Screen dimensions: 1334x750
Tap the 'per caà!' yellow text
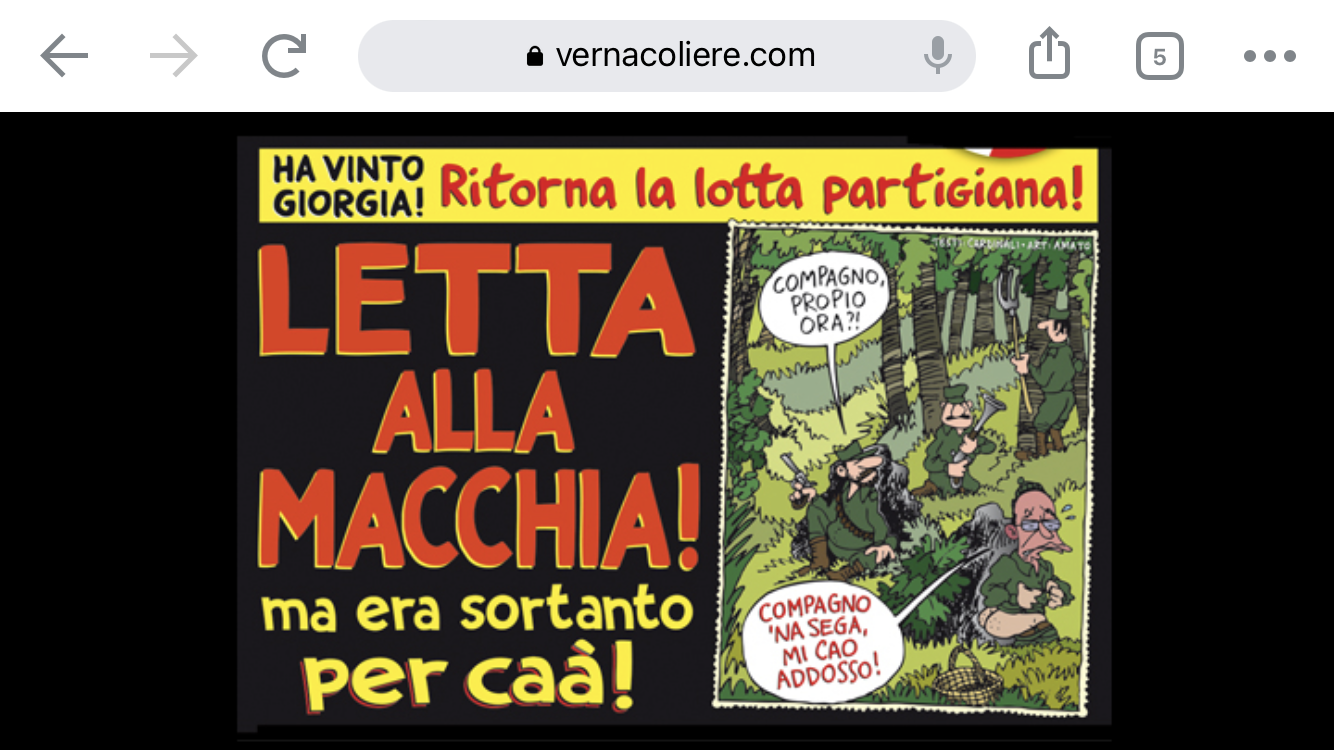pos(468,678)
